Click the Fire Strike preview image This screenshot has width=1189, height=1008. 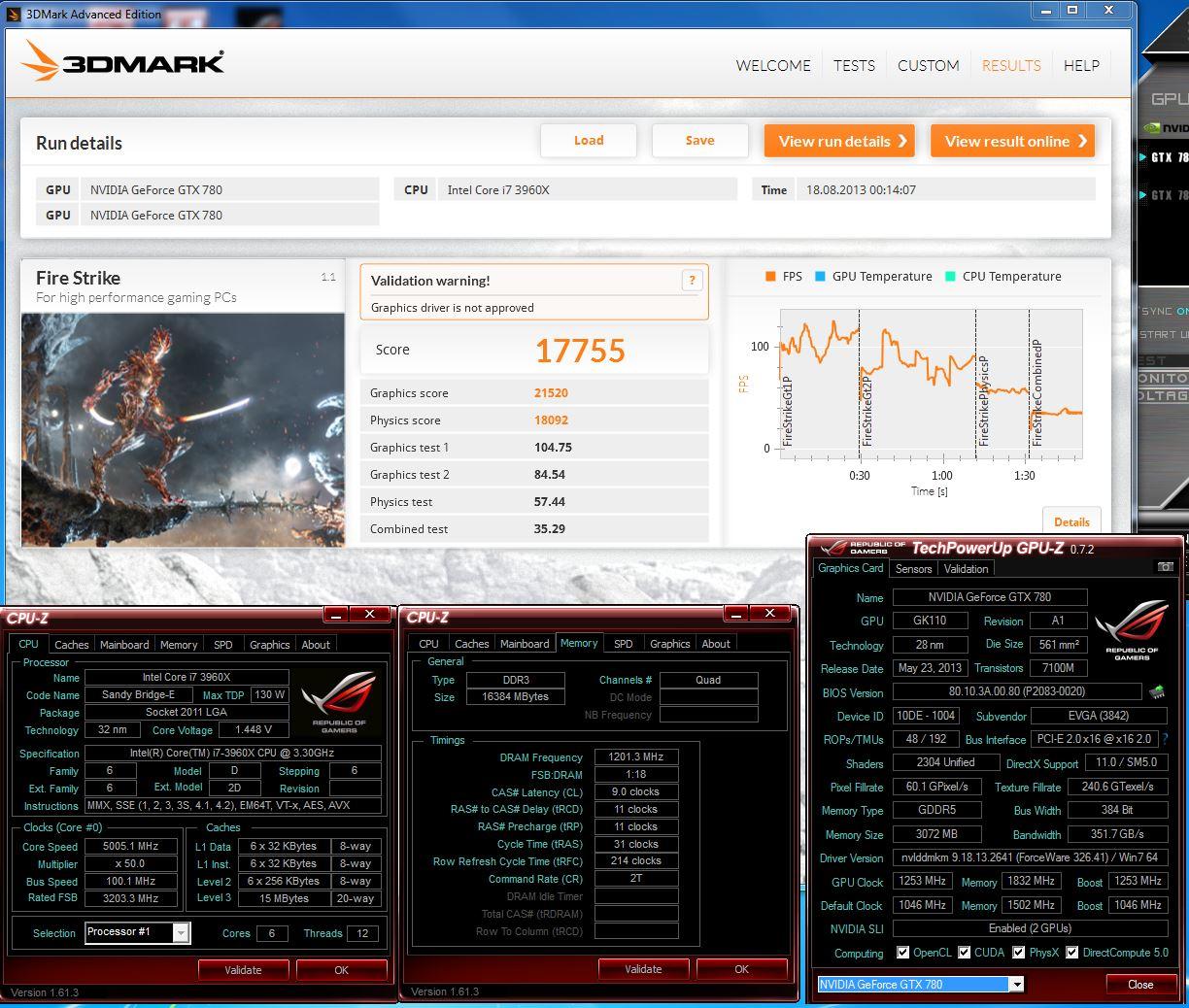183,428
